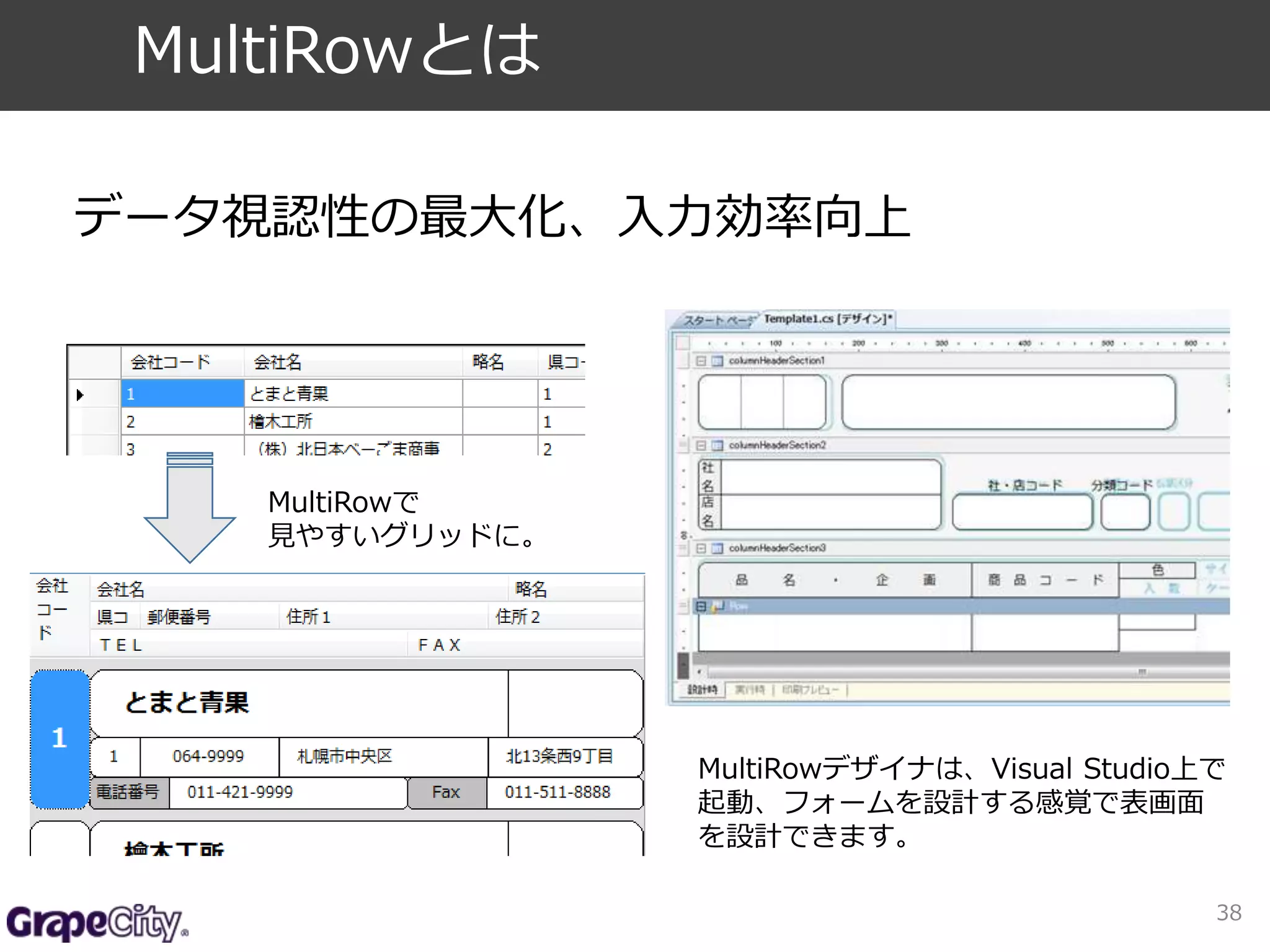Click the 北13条西9丁目 address cell
1270x952 pixels.
click(x=566, y=756)
